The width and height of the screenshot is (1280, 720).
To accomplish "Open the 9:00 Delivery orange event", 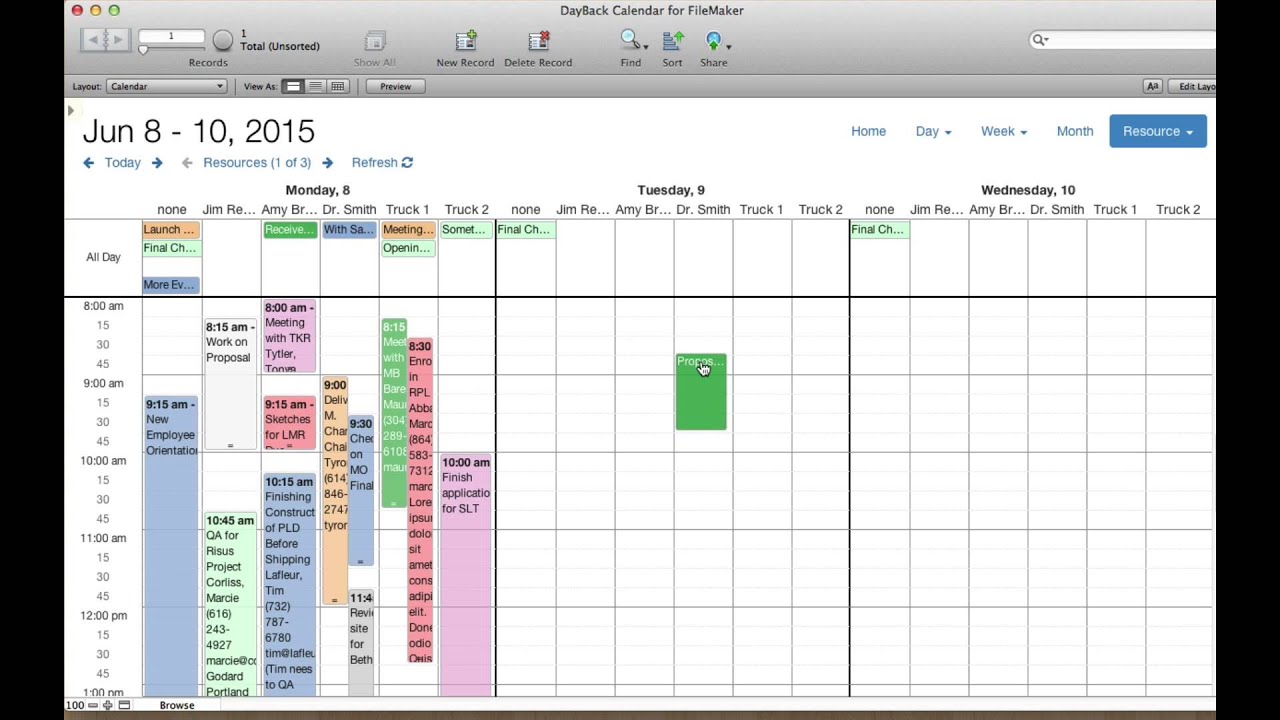I will tap(335, 491).
